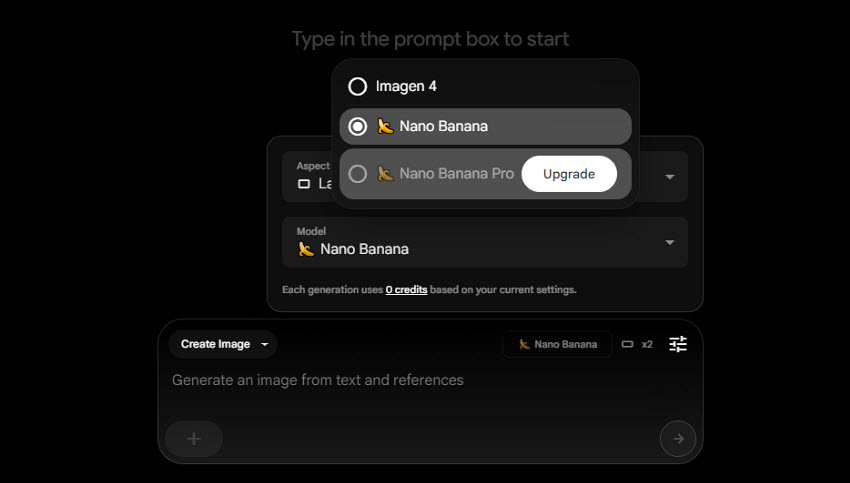Open the 0 credits link
This screenshot has width=850, height=483.
(x=406, y=289)
